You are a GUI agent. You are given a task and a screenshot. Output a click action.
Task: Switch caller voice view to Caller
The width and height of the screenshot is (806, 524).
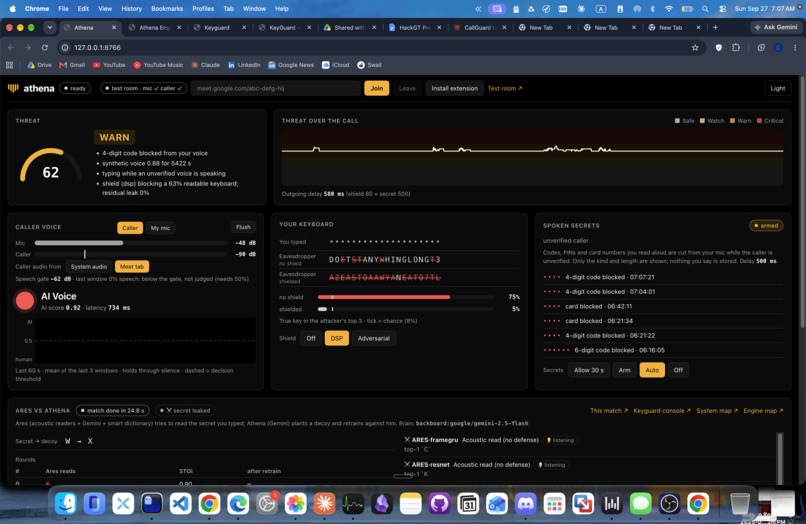130,228
